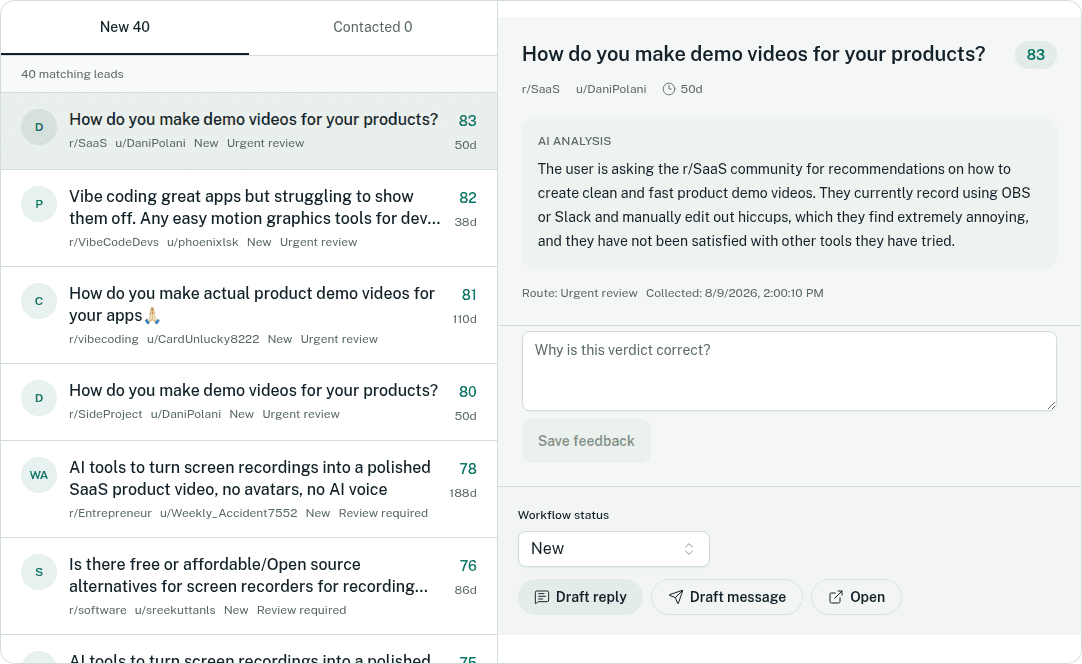Click the D avatar of the r/SideProject lead
Image resolution: width=1082 pixels, height=664 pixels.
pyautogui.click(x=39, y=398)
